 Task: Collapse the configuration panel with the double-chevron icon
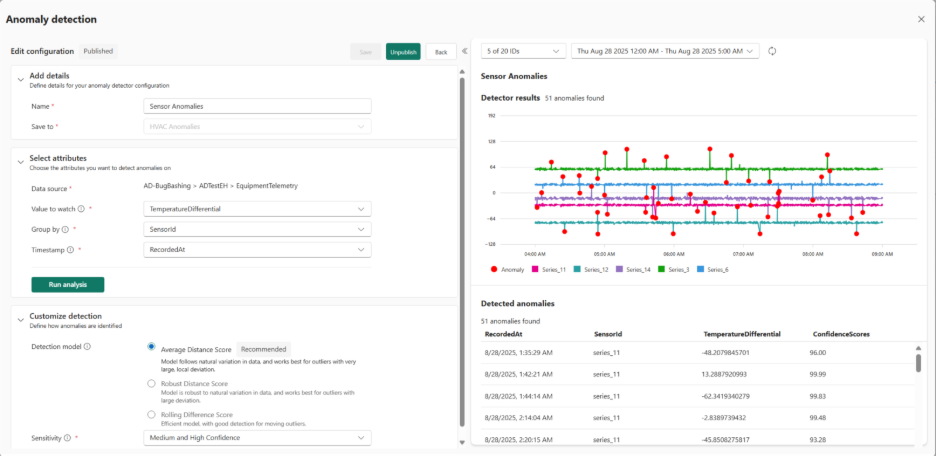click(x=464, y=51)
